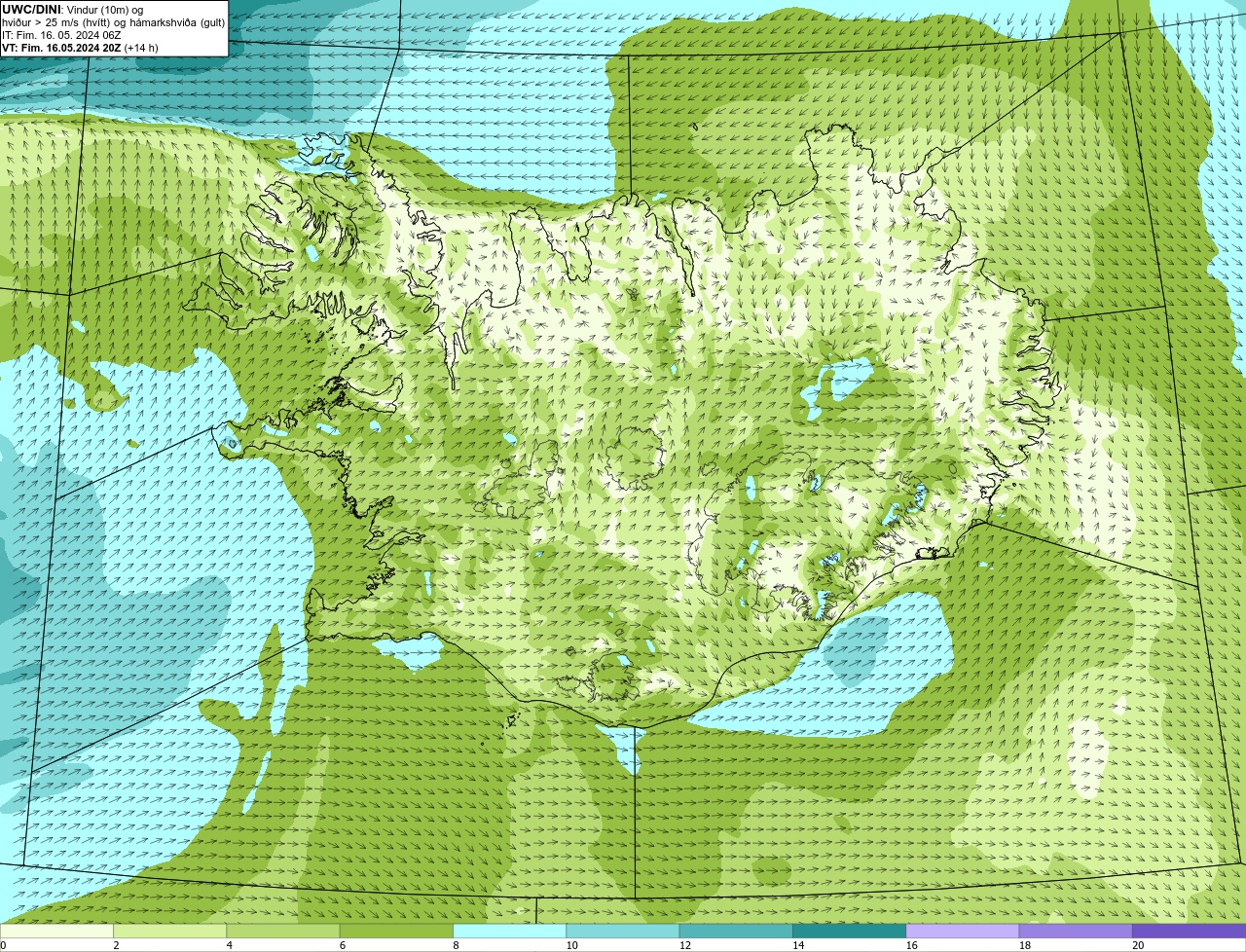
Task: Click the 6–8 m/s dark green swatch
Action: [x=396, y=932]
